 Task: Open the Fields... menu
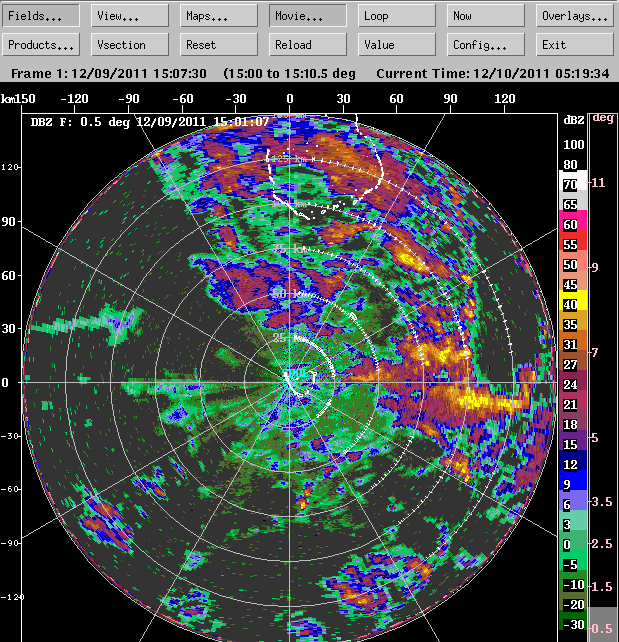click(41, 16)
